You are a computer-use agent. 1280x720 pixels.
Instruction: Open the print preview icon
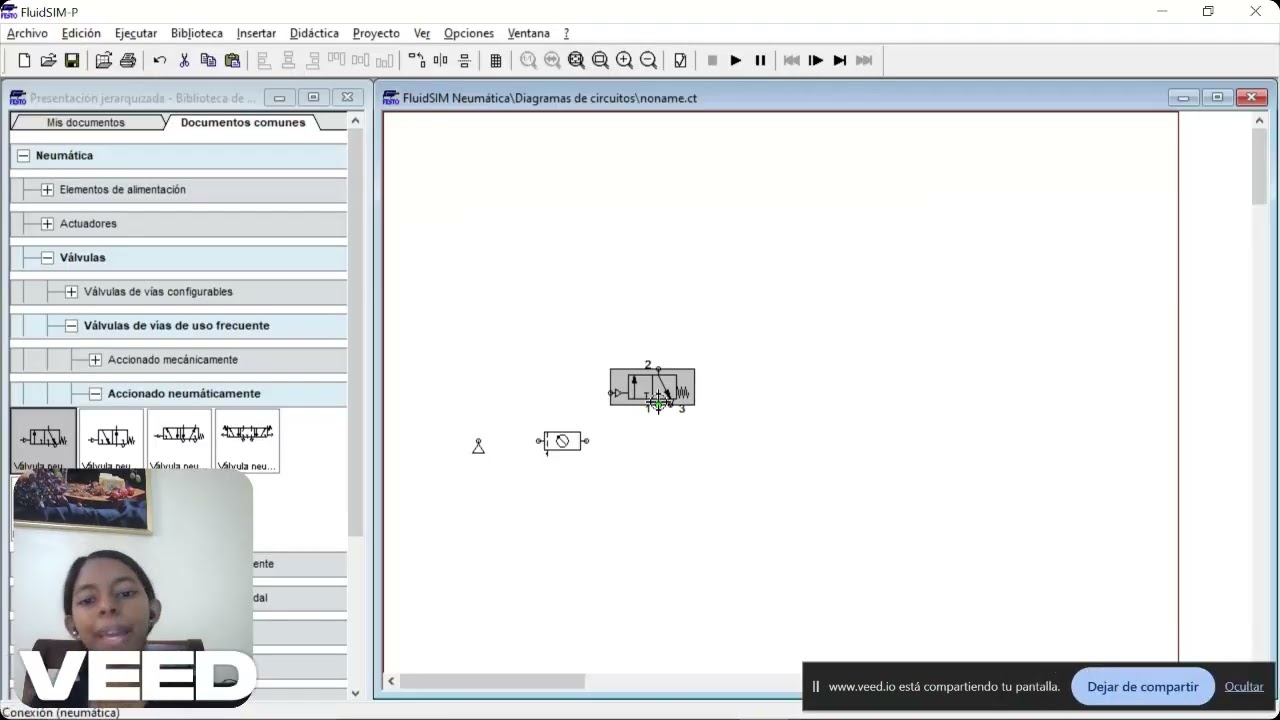coord(103,60)
